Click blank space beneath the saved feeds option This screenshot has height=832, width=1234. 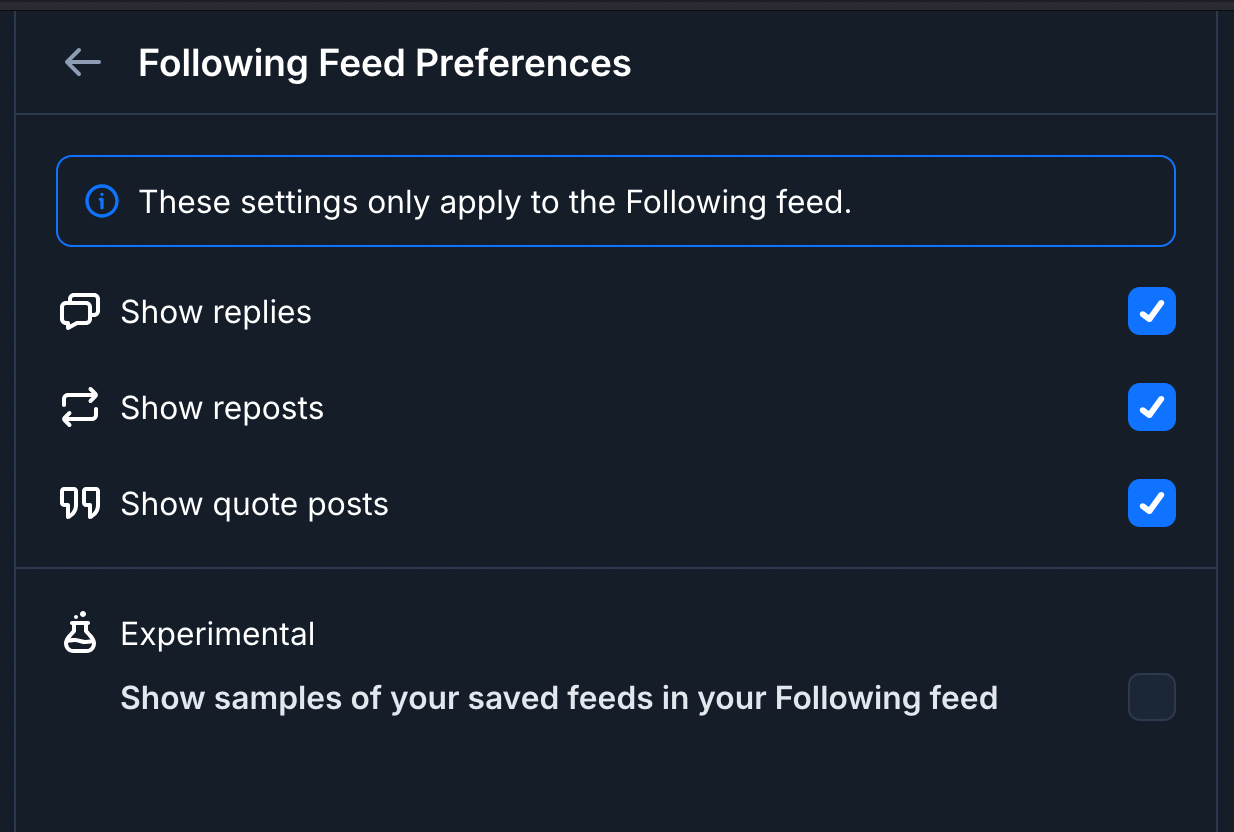tap(616, 780)
